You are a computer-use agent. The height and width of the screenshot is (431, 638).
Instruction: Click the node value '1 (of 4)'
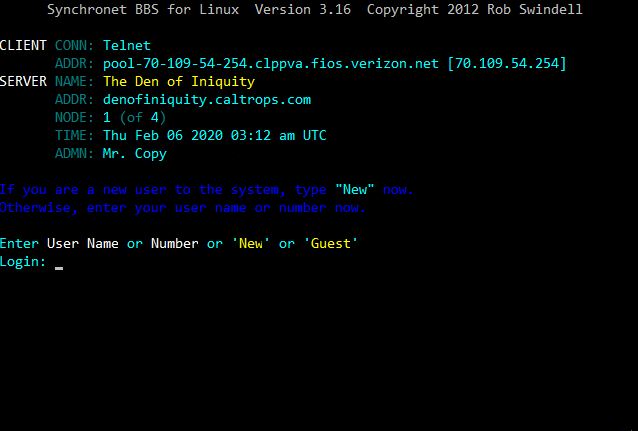click(x=134, y=118)
